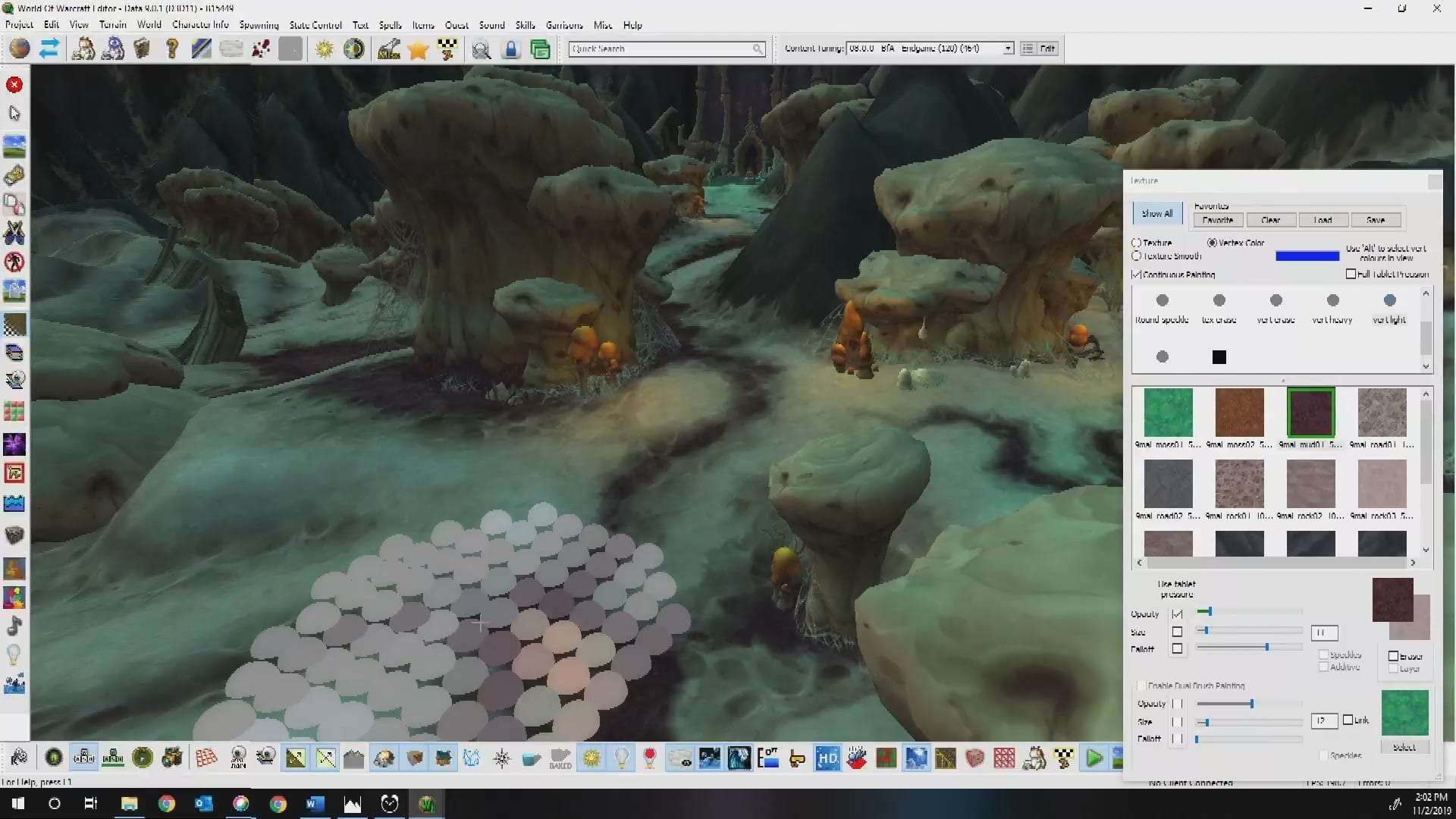Click the globe icon in top toolbar
The image size is (1456, 819).
(x=20, y=49)
